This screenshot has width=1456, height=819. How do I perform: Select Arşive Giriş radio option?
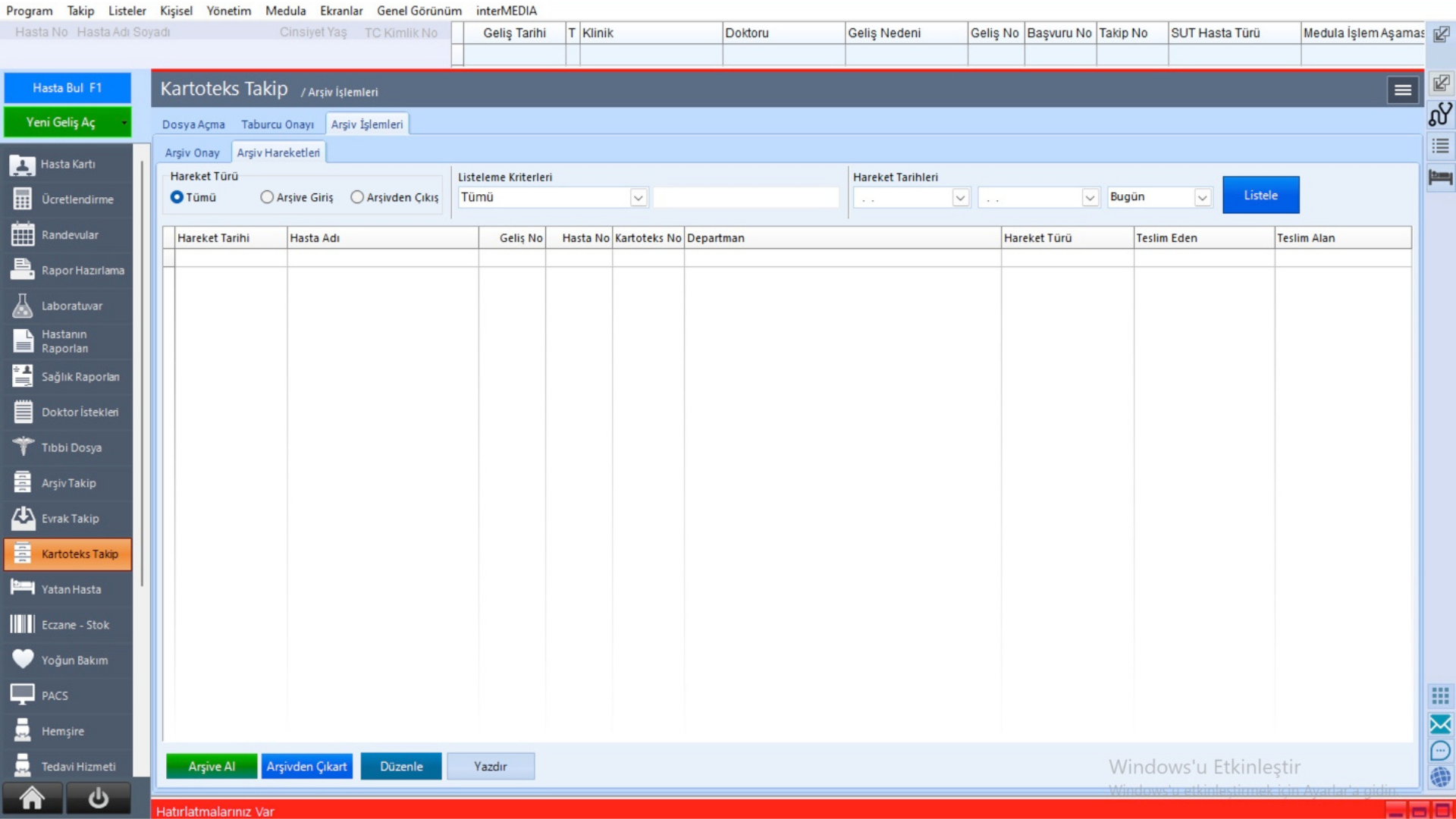267,197
